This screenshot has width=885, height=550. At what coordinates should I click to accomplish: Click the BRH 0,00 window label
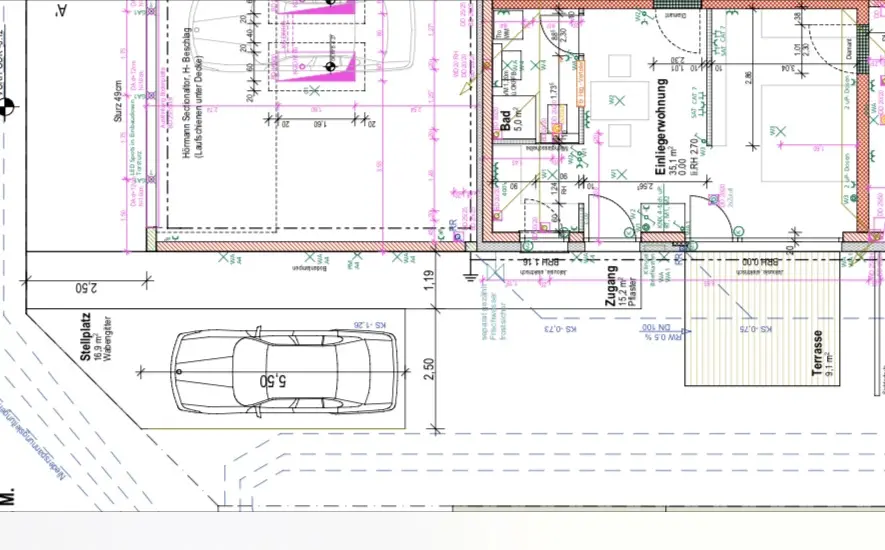point(756,262)
